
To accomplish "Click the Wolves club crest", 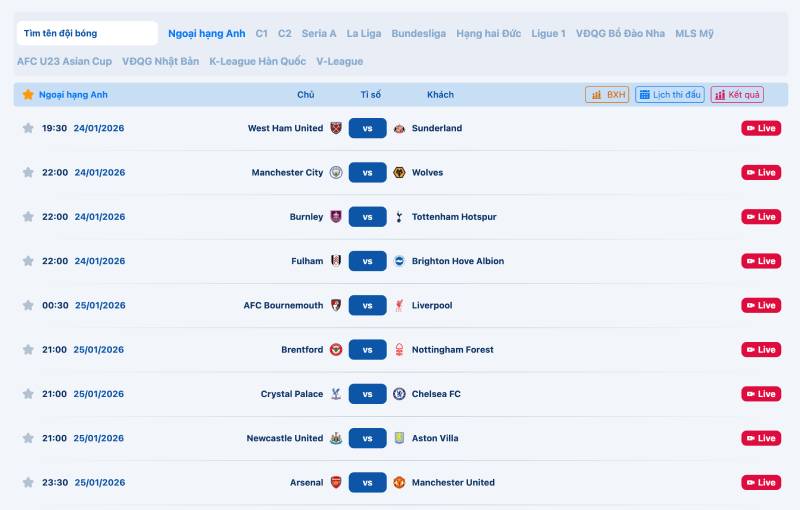I will (399, 172).
